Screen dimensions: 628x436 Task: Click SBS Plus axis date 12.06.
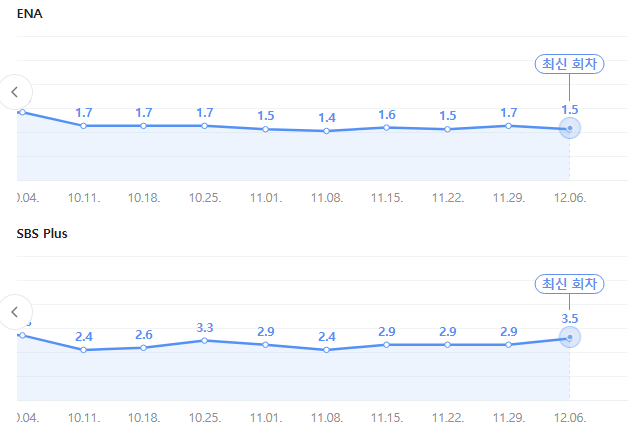[x=570, y=418]
